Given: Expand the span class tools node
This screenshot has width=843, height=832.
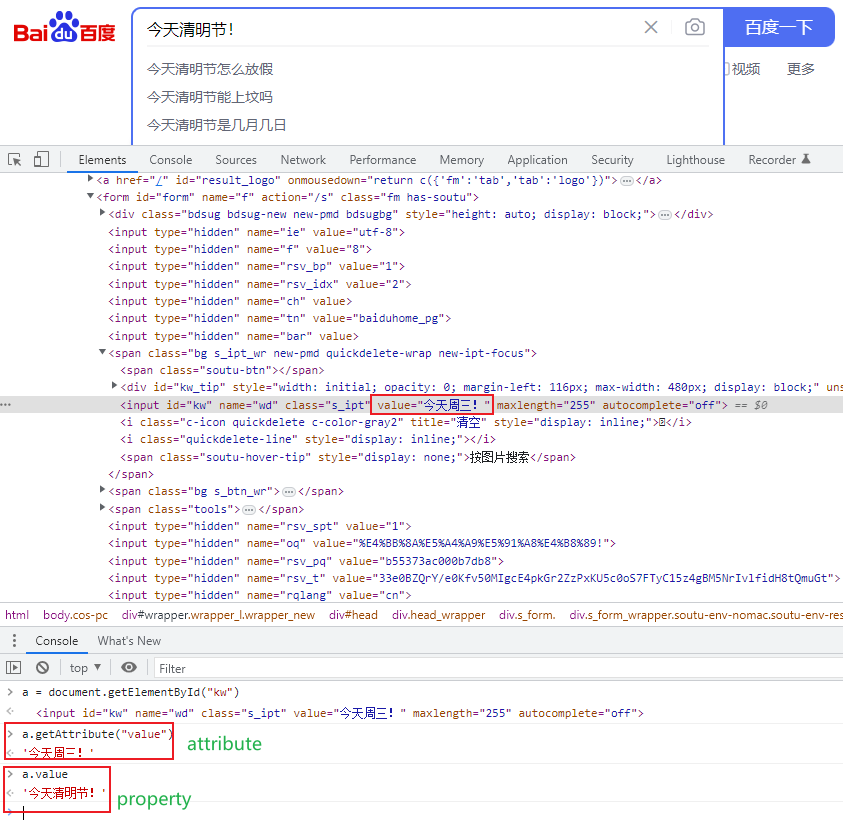Looking at the screenshot, I should coord(102,508).
